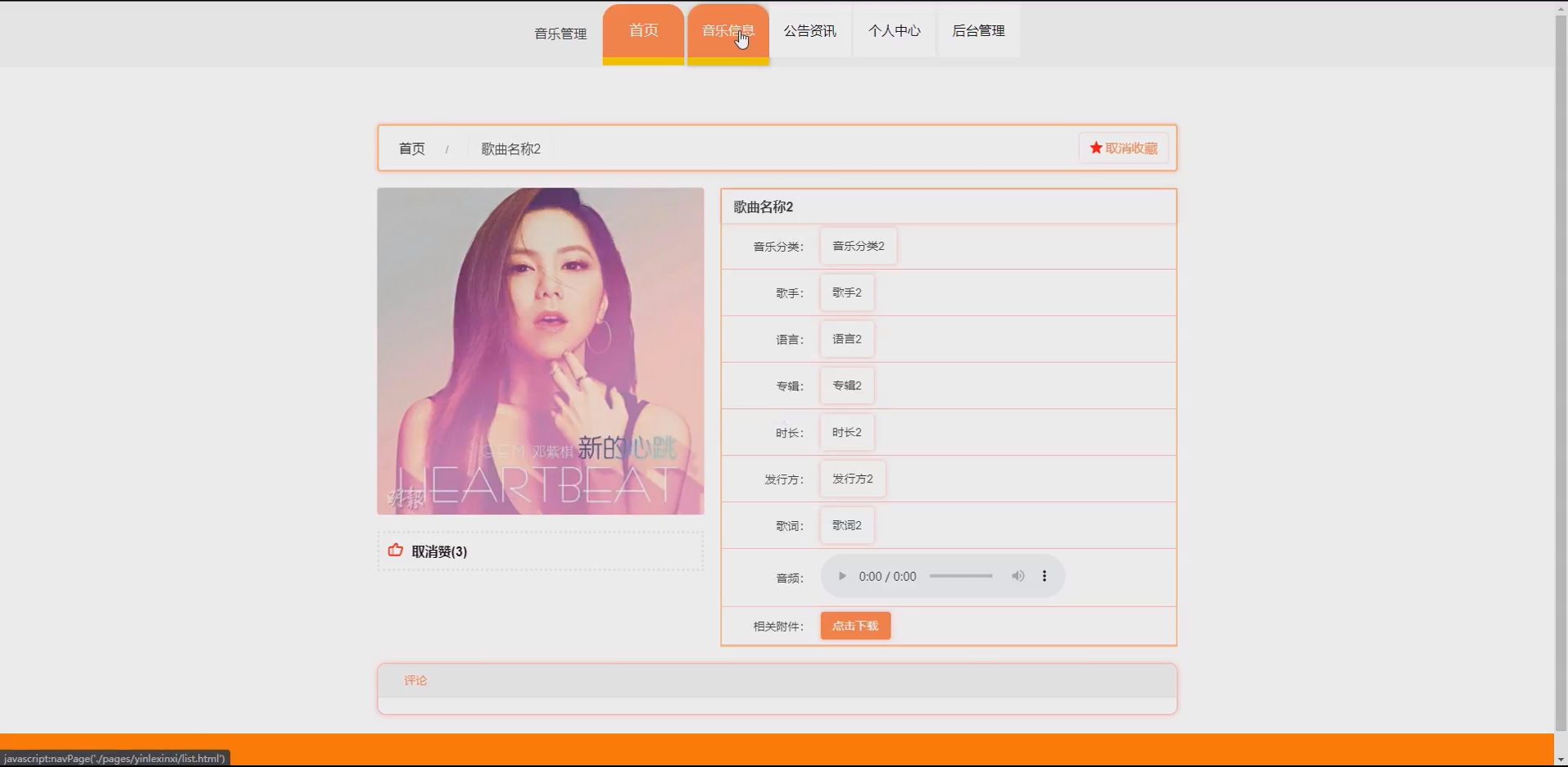Open the 评论 comments tab
Viewport: 1568px width, 767px height.
[x=415, y=680]
